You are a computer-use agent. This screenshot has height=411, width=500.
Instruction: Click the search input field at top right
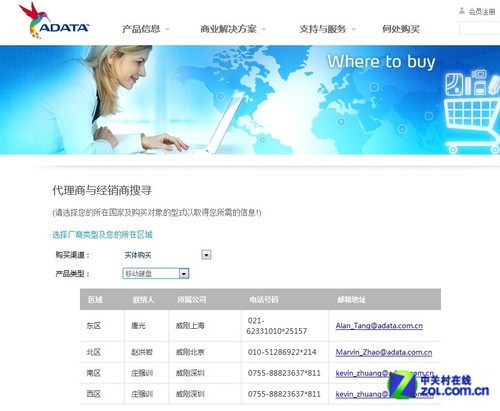pos(479,28)
